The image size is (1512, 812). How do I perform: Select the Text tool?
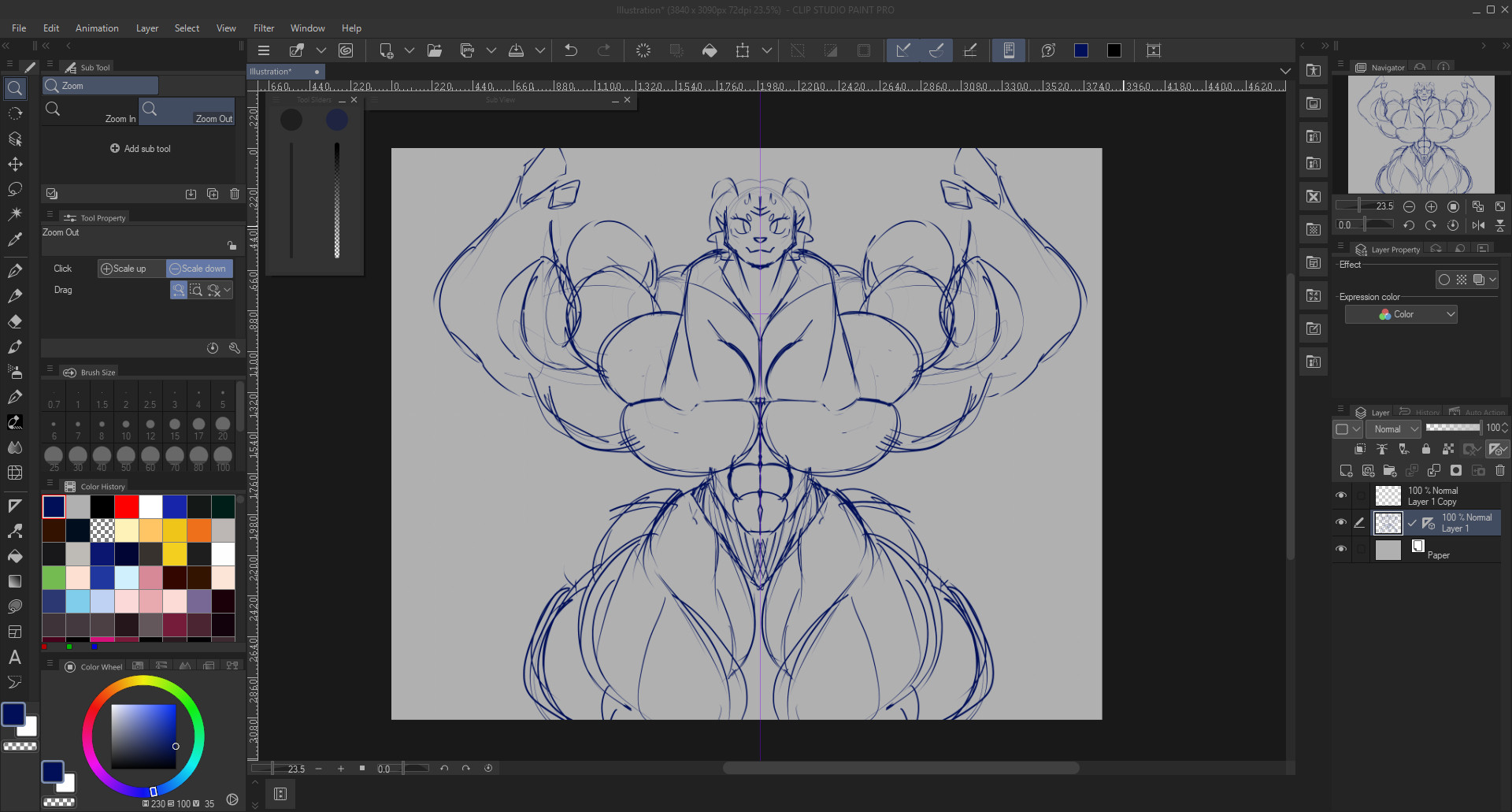15,657
